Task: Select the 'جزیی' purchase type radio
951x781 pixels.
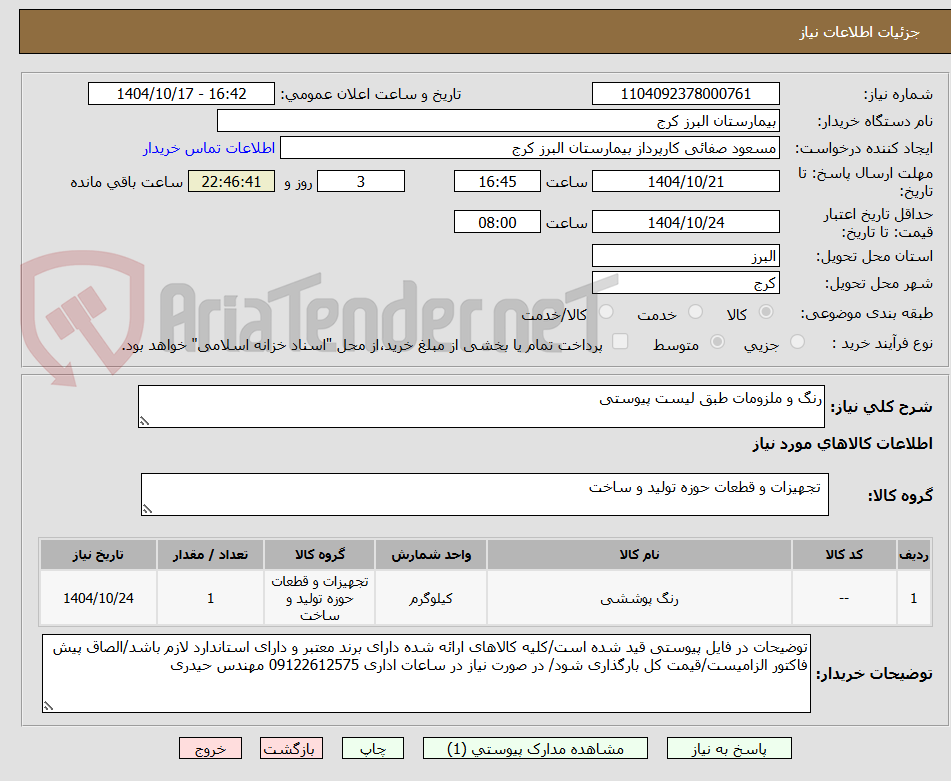Action: click(x=798, y=341)
